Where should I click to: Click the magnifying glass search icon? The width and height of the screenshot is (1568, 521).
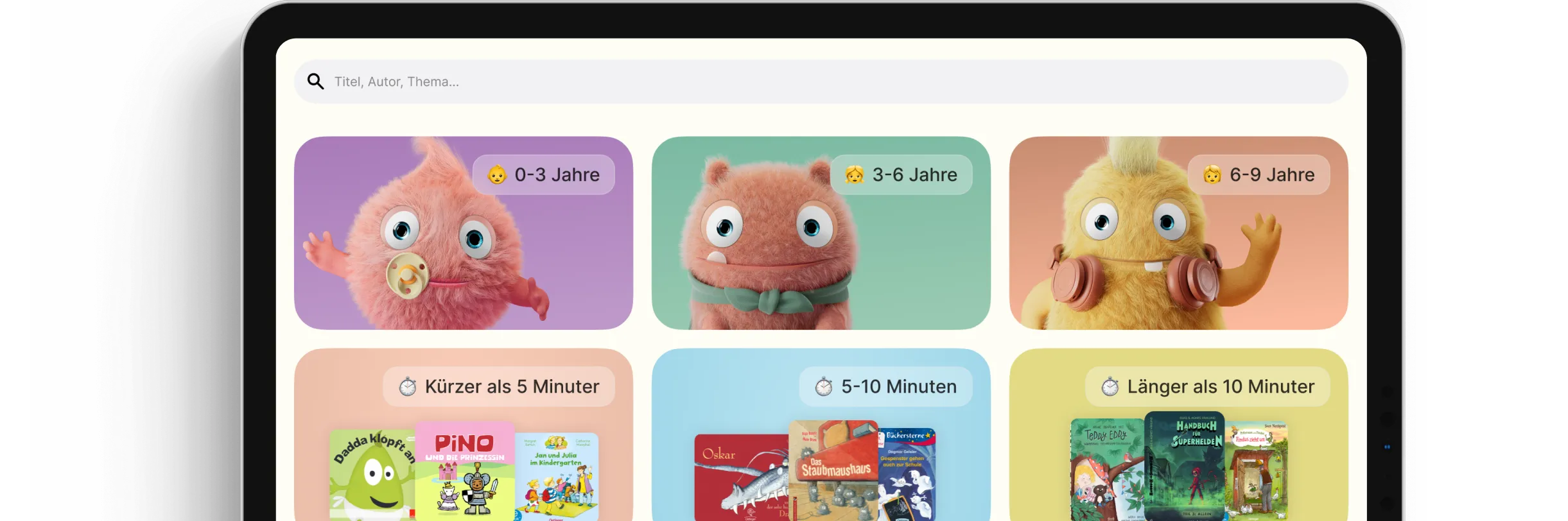[x=315, y=81]
